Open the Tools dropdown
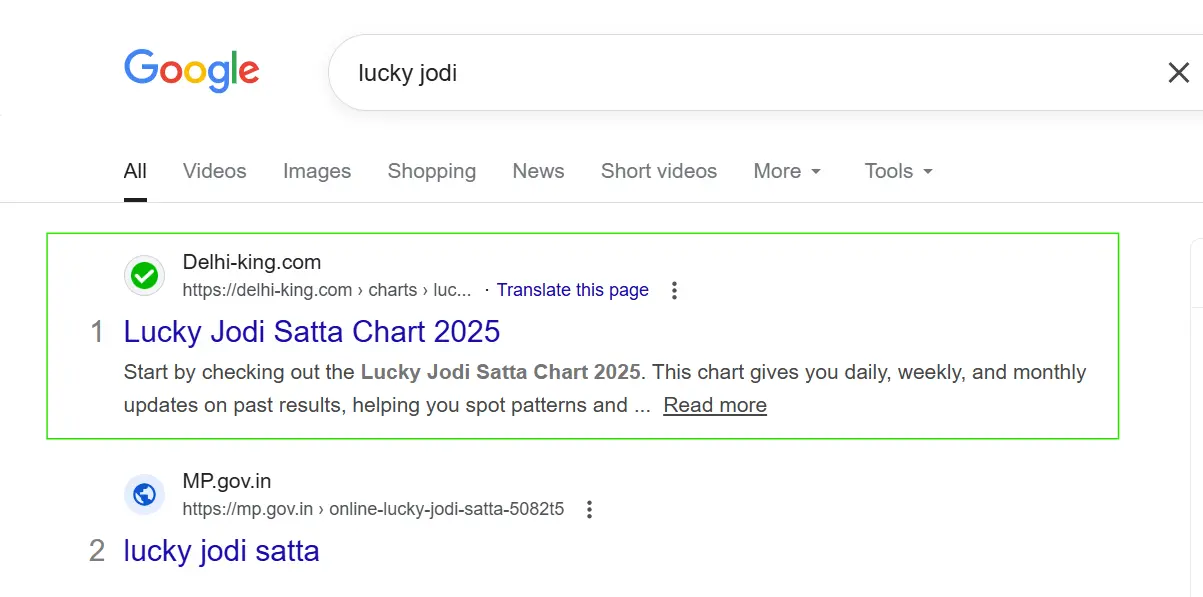 [898, 171]
